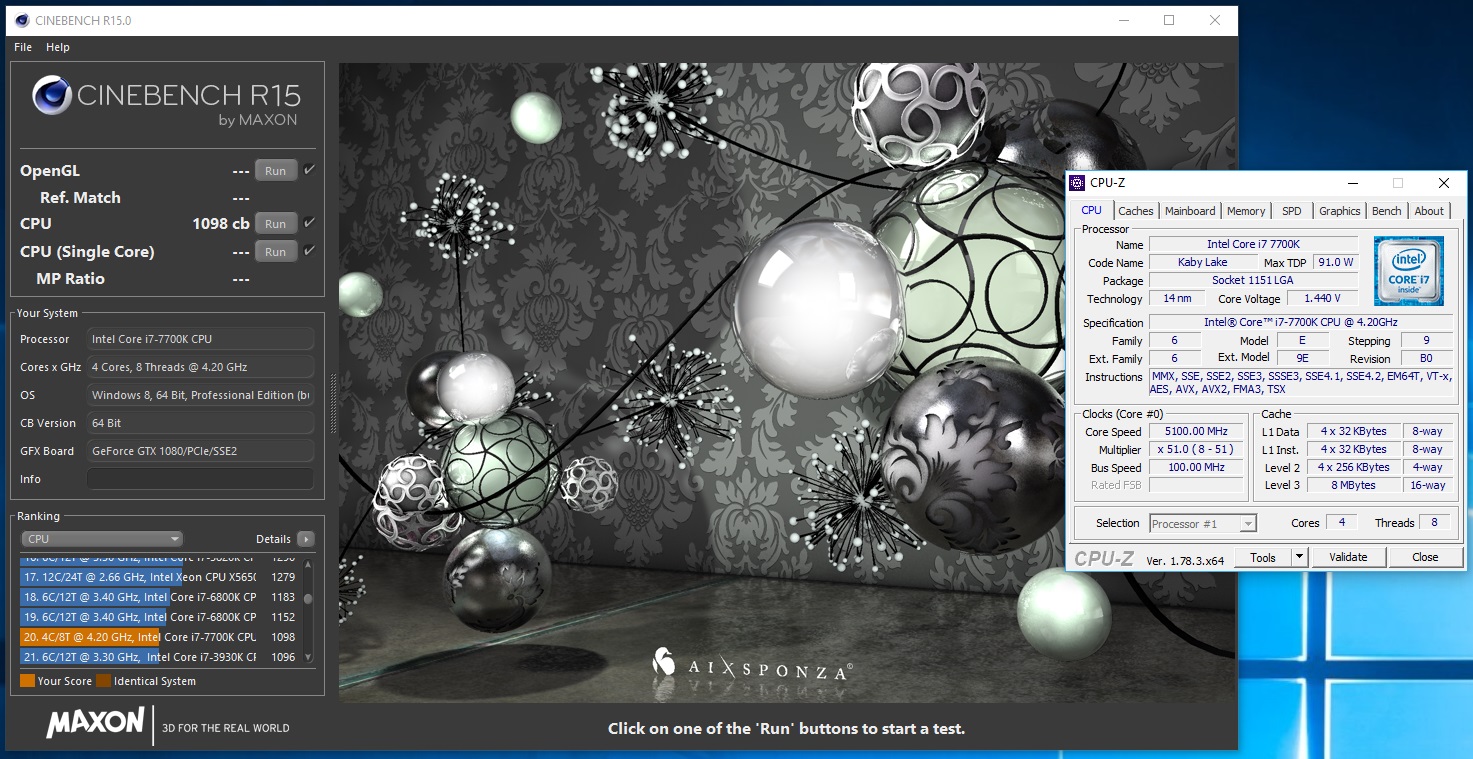Screen dimensions: 1473x759
Task: Click the Cinebench icon in the title bar
Action: 20,20
